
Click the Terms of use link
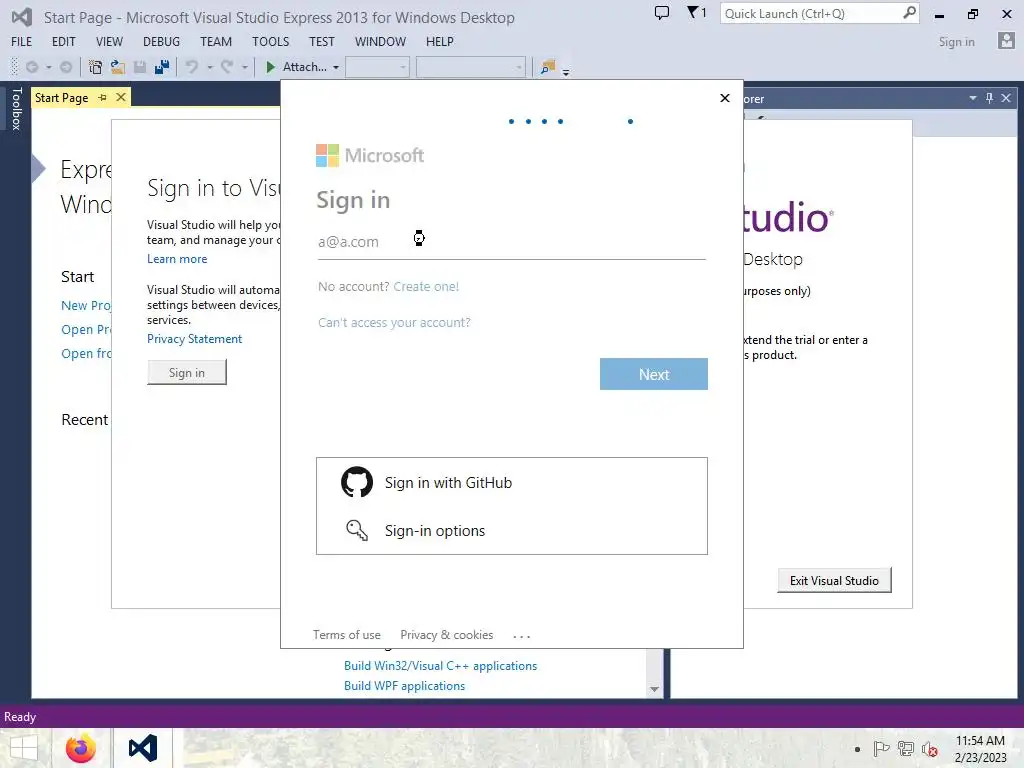pyautogui.click(x=346, y=635)
